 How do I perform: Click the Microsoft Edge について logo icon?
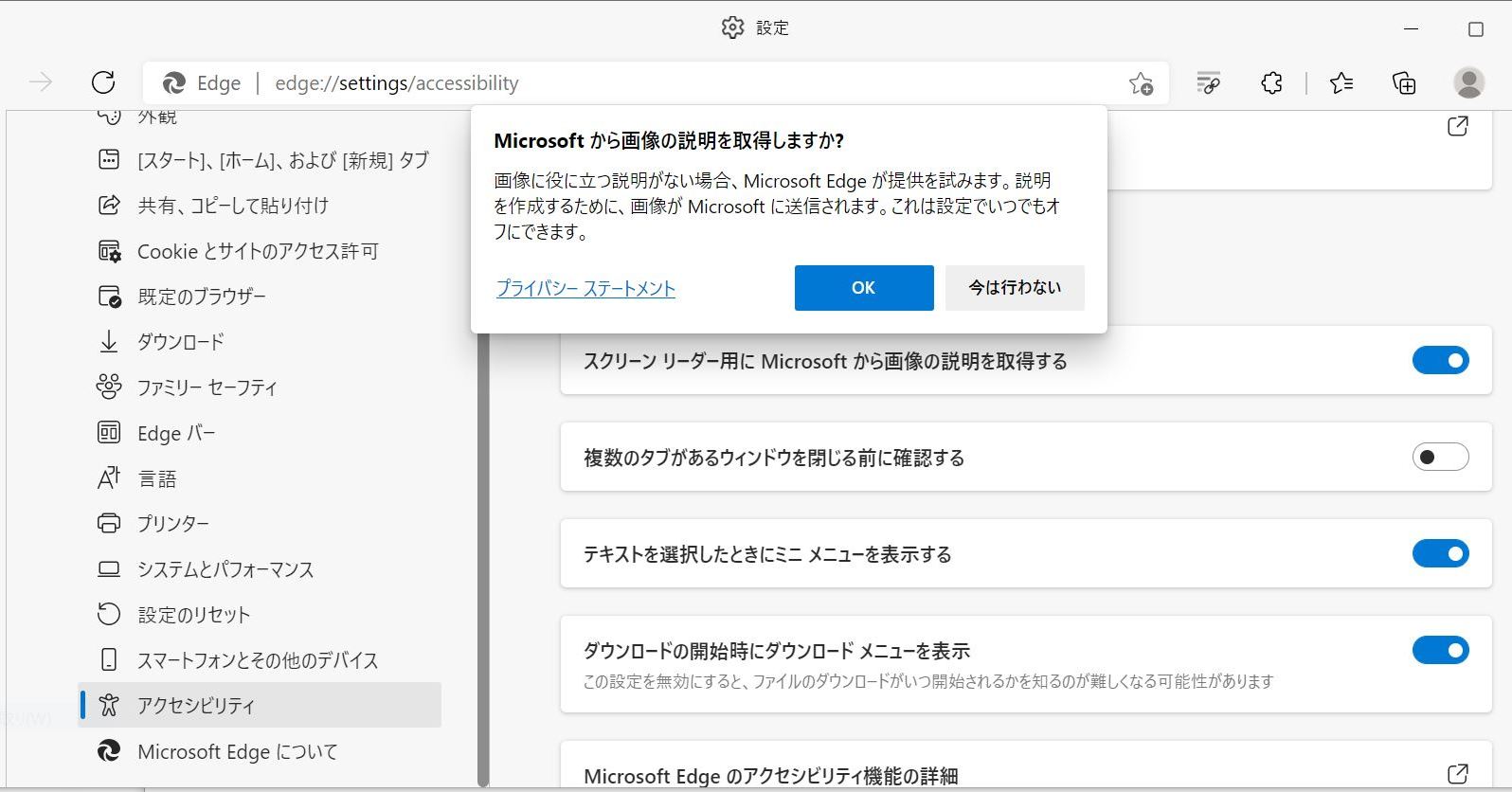click(x=109, y=751)
